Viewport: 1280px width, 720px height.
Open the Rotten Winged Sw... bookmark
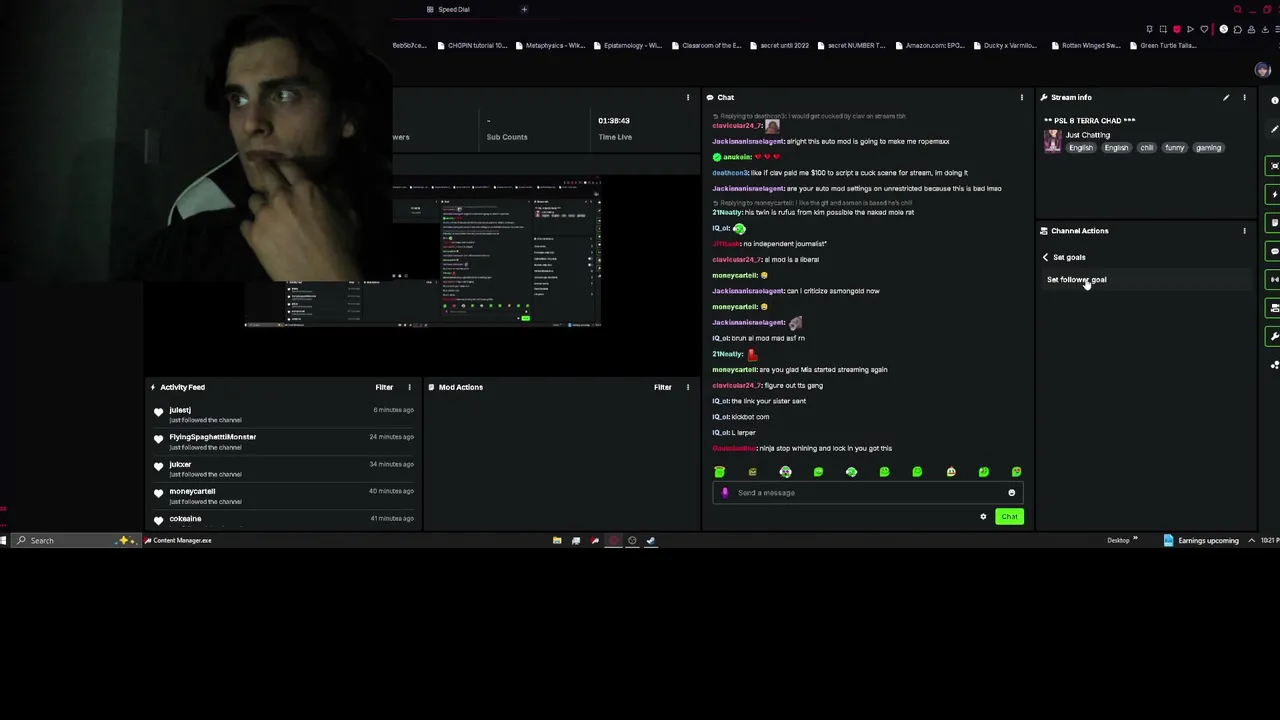point(1085,45)
